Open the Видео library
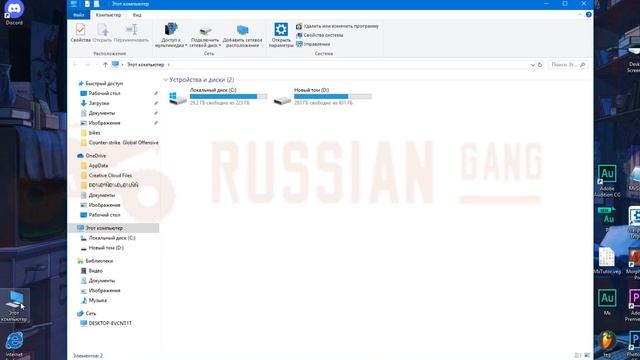The height and width of the screenshot is (360, 640). coord(96,271)
